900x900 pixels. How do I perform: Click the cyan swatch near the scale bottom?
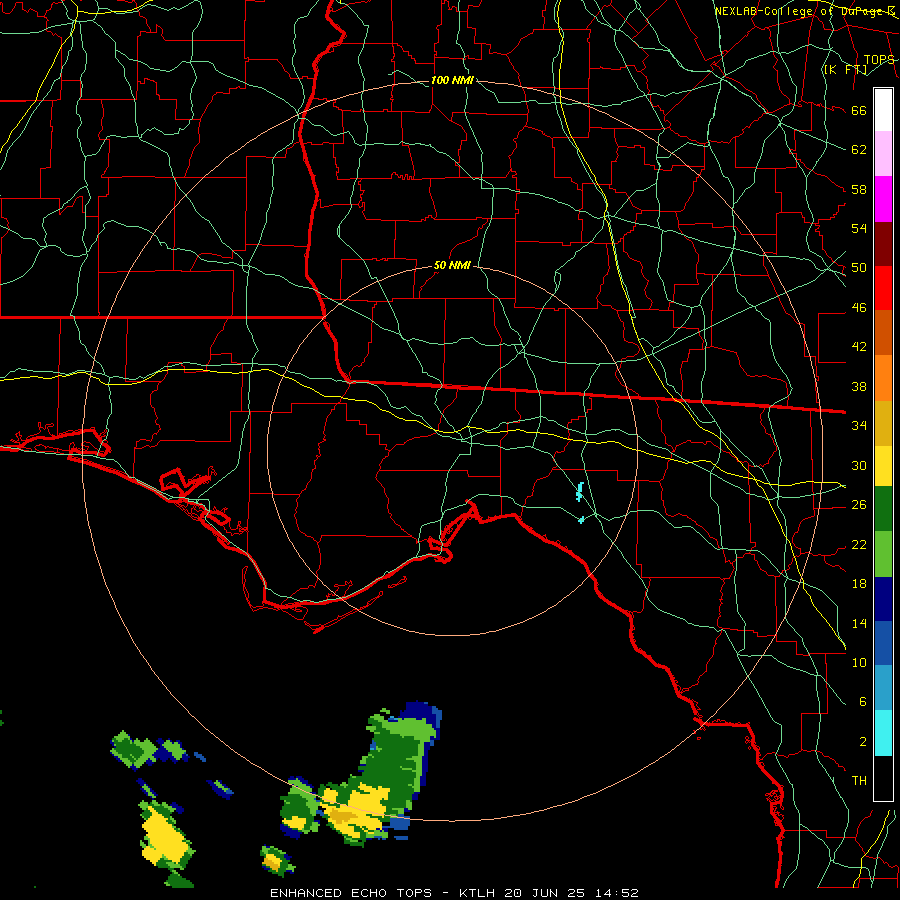point(883,733)
